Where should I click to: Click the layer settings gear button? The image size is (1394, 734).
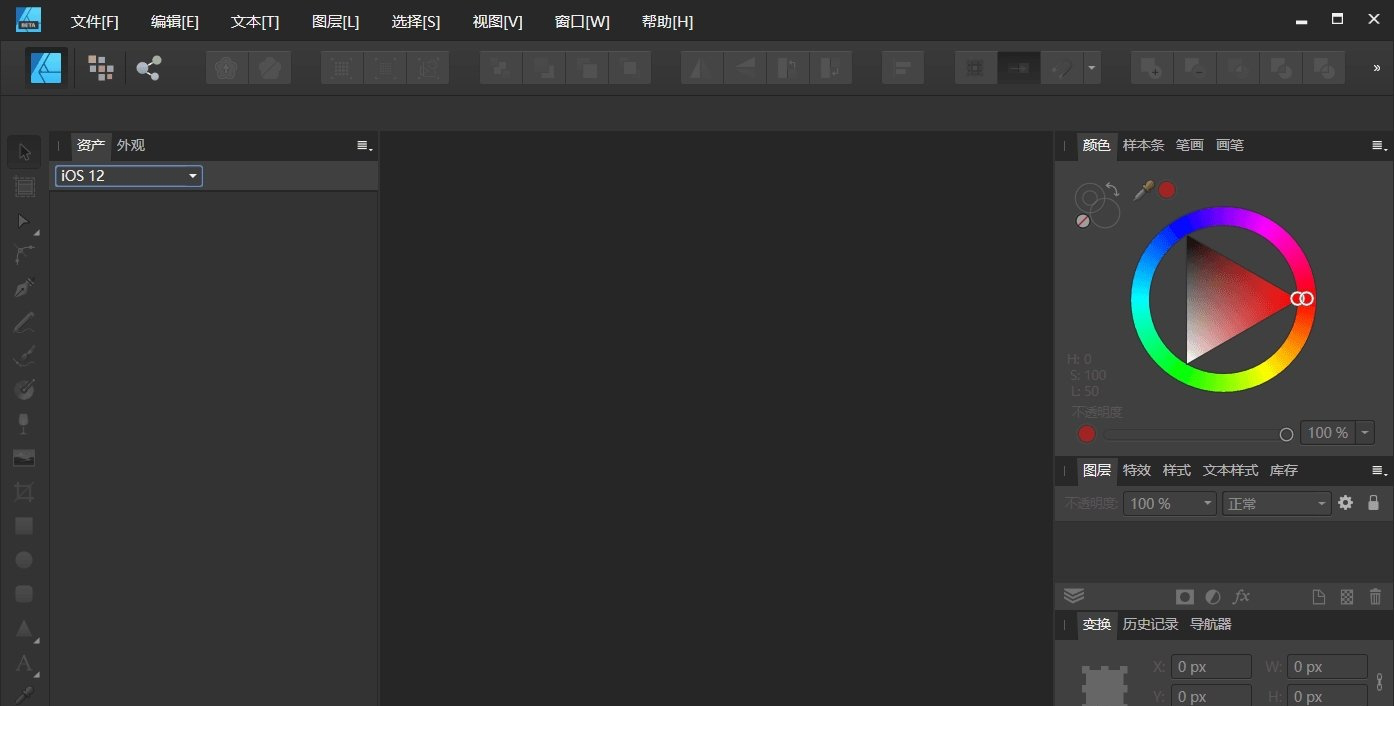1345,503
